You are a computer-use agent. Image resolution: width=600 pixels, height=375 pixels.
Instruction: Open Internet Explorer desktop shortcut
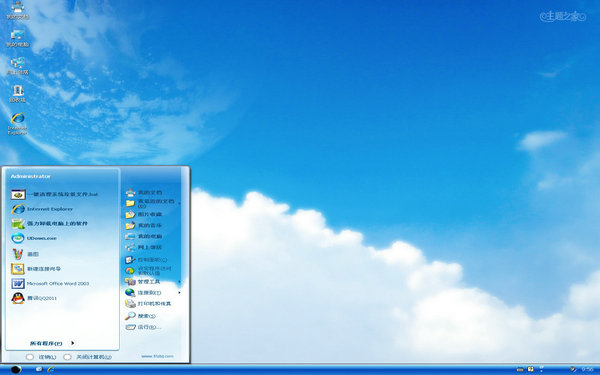[18, 123]
